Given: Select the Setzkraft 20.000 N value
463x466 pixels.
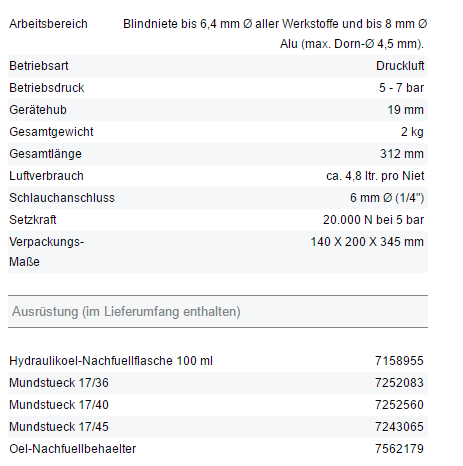Looking at the screenshot, I should [x=373, y=220].
